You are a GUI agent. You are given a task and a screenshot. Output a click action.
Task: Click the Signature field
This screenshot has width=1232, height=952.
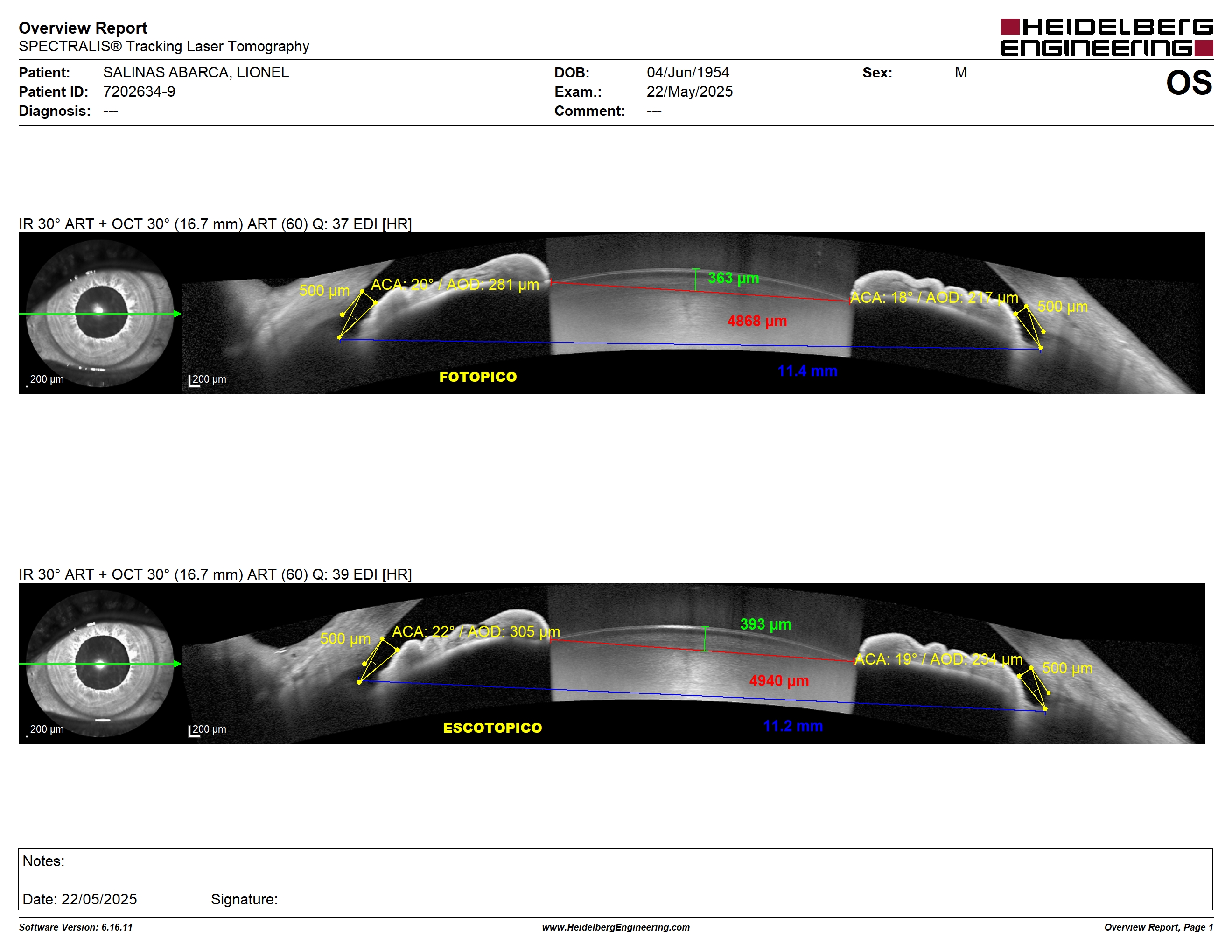pyautogui.click(x=244, y=899)
